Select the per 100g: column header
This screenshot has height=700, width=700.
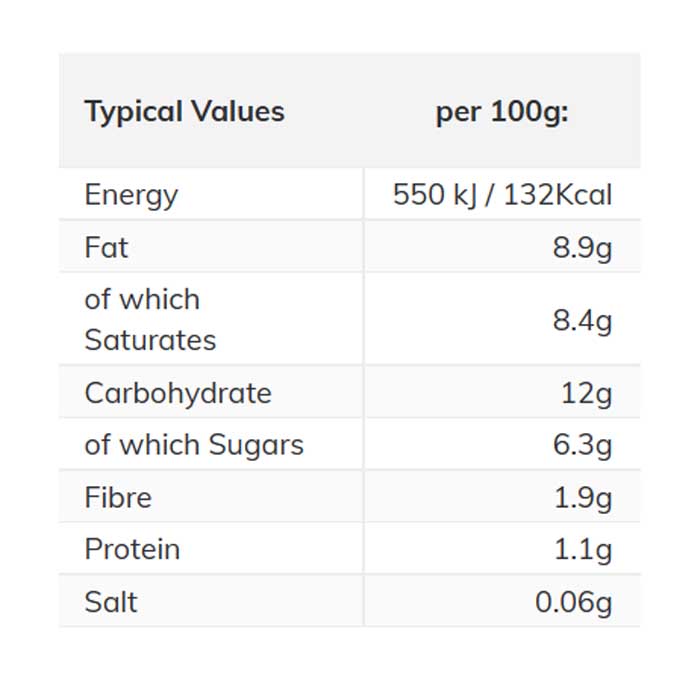(x=501, y=111)
